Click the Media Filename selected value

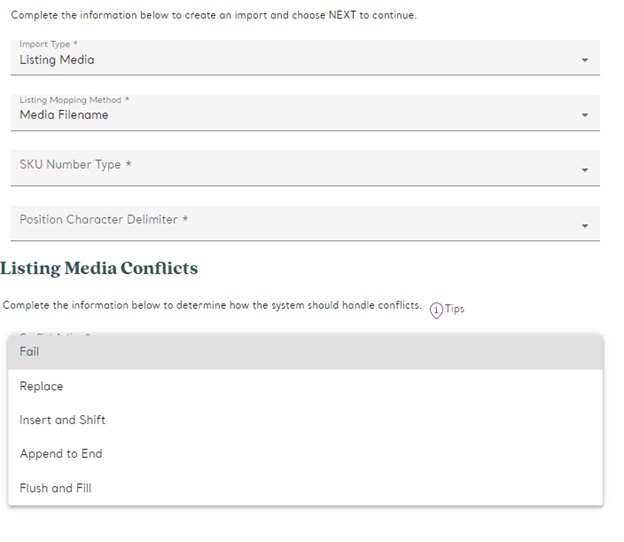coord(64,116)
